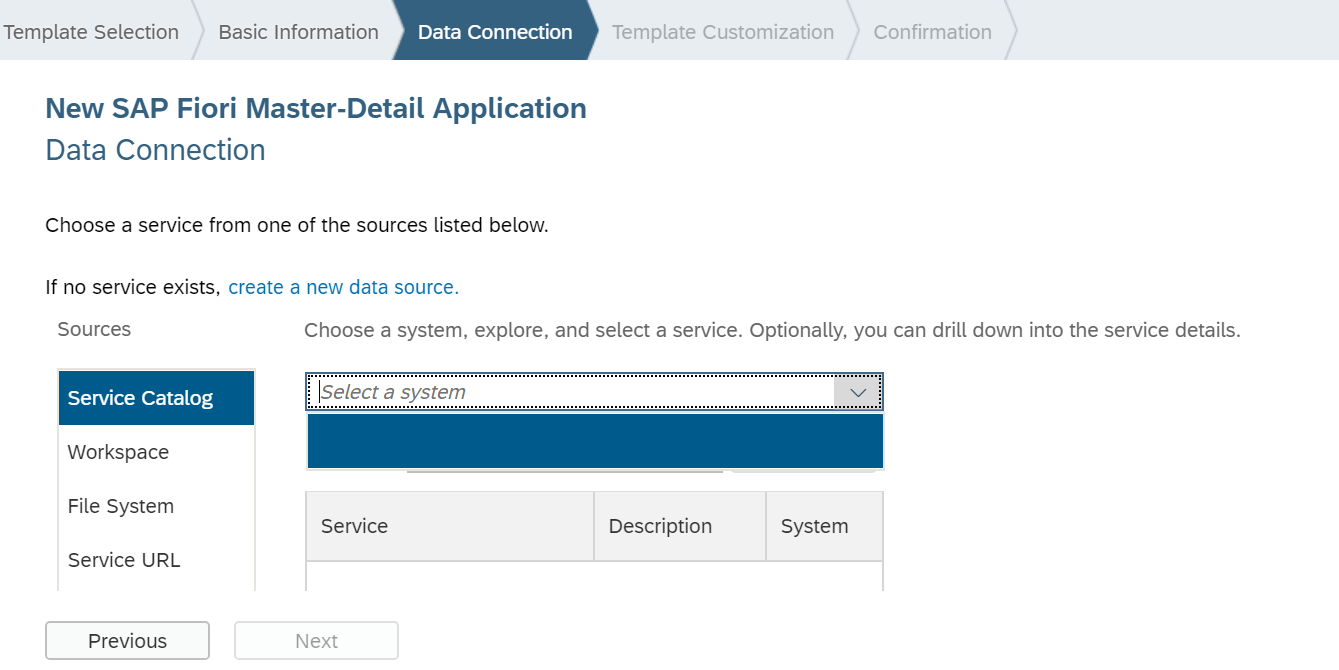Jump to the Template Customization step

point(722,32)
